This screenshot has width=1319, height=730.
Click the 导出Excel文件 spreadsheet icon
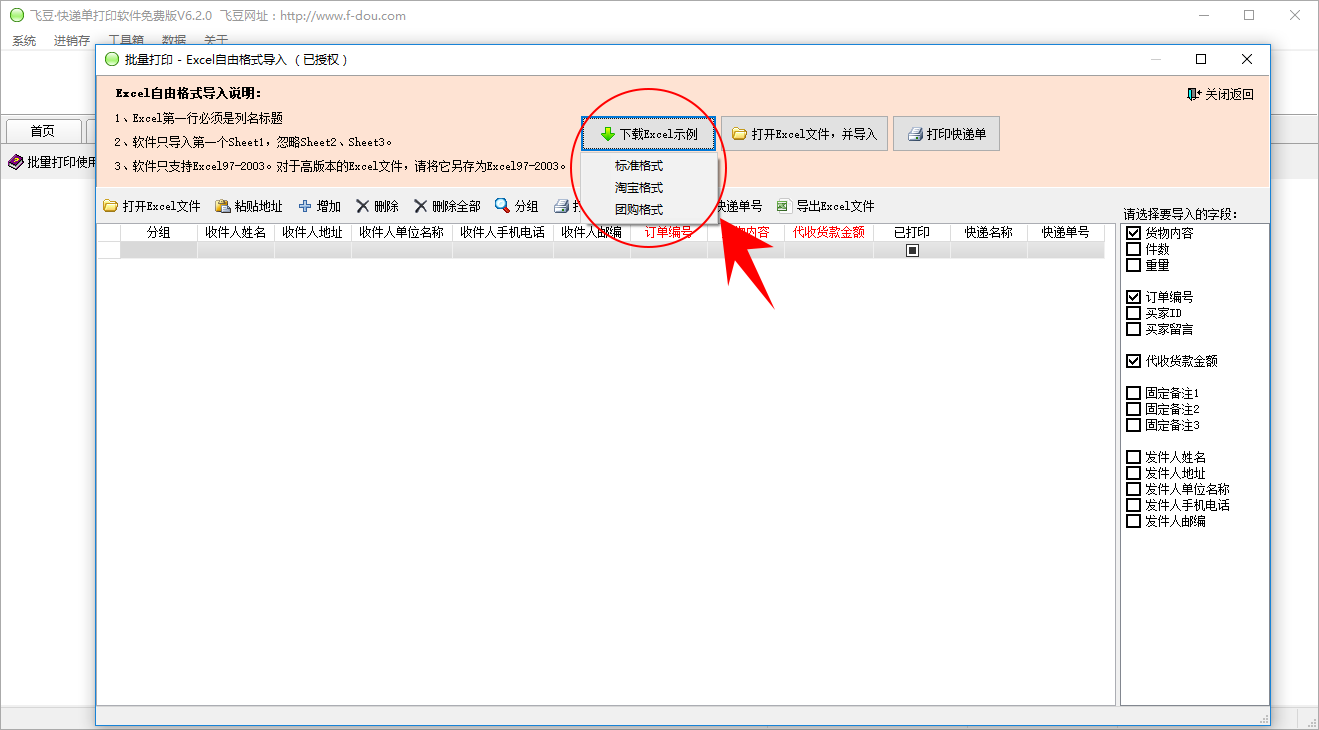pos(783,206)
